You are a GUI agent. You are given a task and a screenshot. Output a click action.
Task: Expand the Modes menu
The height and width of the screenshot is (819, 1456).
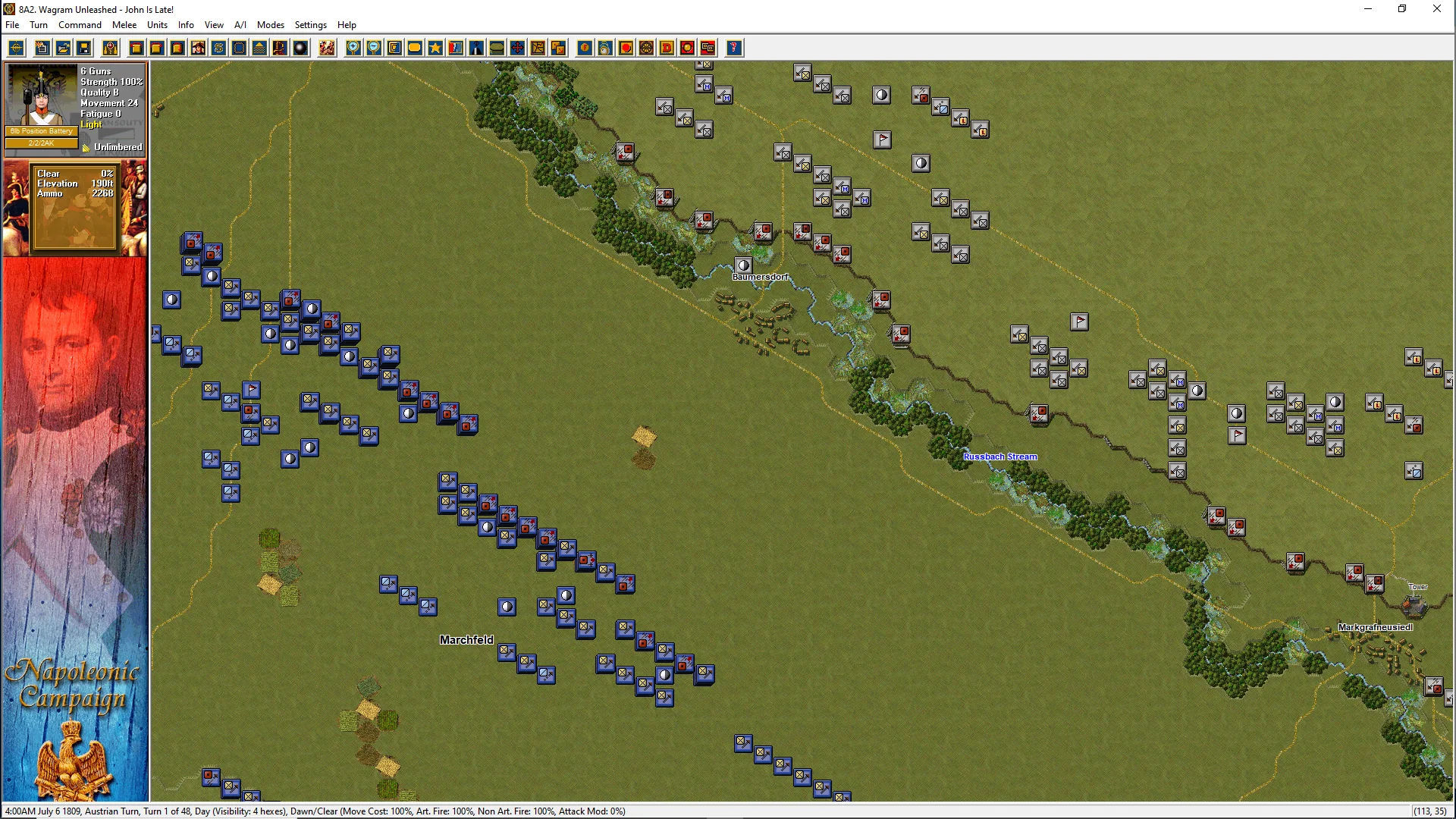[270, 25]
